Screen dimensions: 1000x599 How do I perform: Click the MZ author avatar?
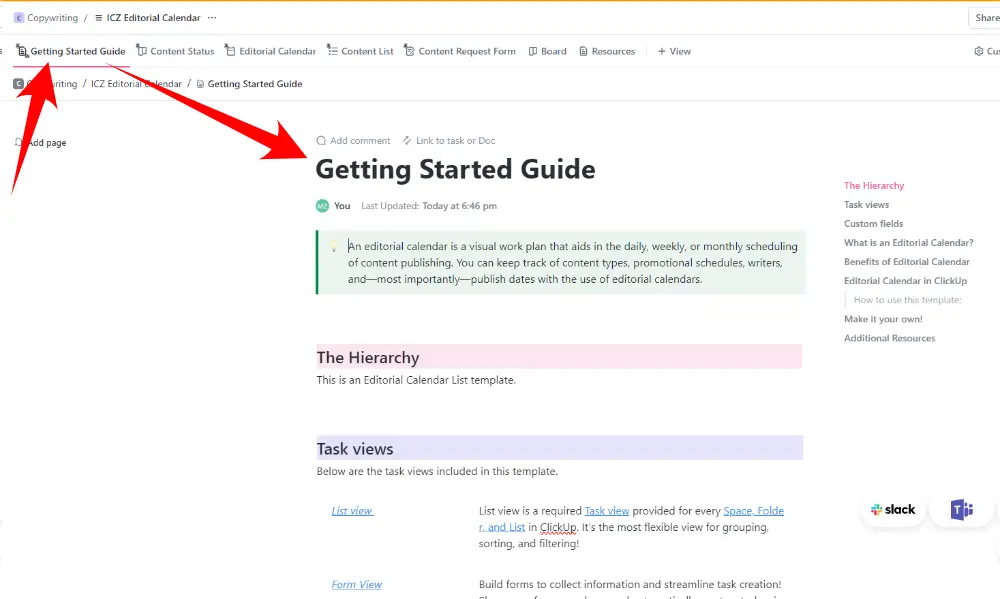[322, 206]
